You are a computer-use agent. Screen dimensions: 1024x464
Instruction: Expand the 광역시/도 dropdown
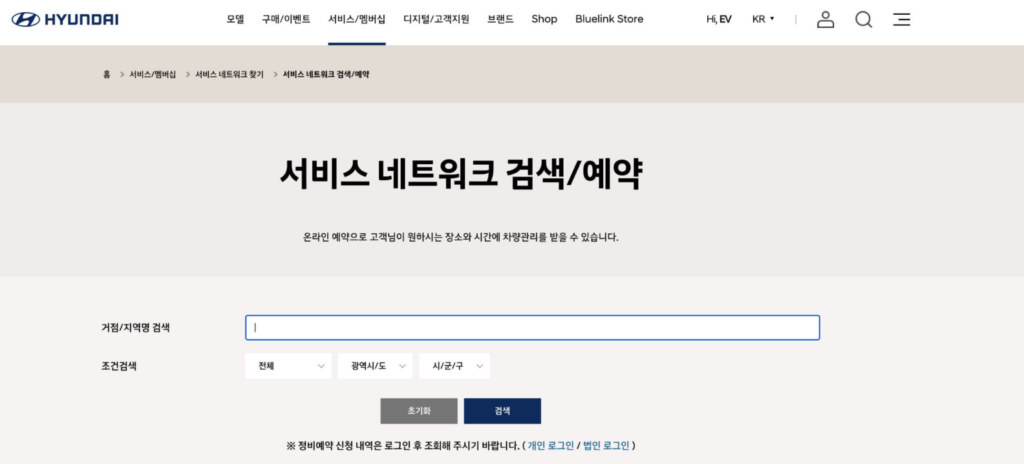[x=375, y=366]
